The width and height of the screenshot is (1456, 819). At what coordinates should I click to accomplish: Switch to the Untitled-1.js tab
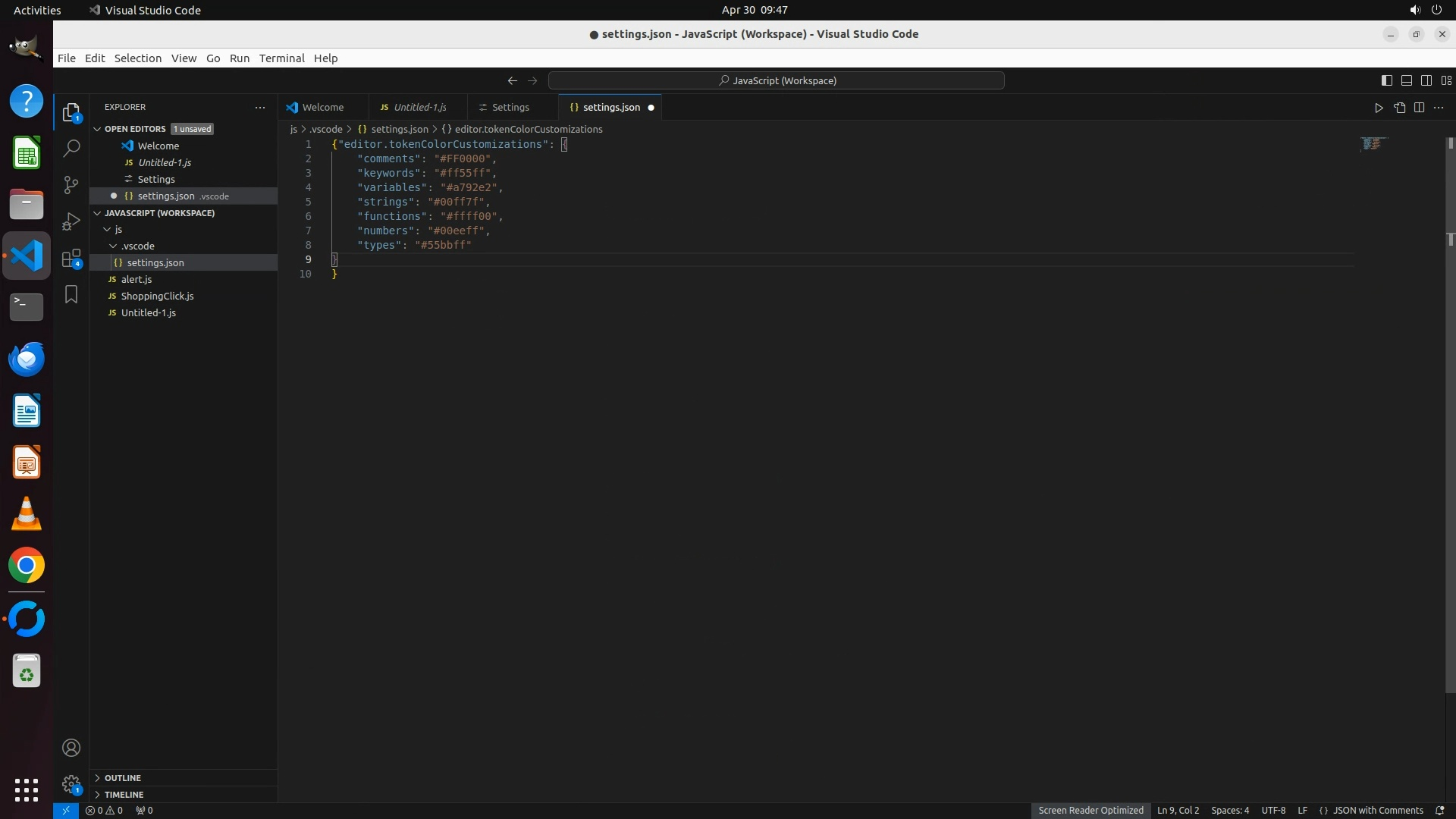point(419,108)
